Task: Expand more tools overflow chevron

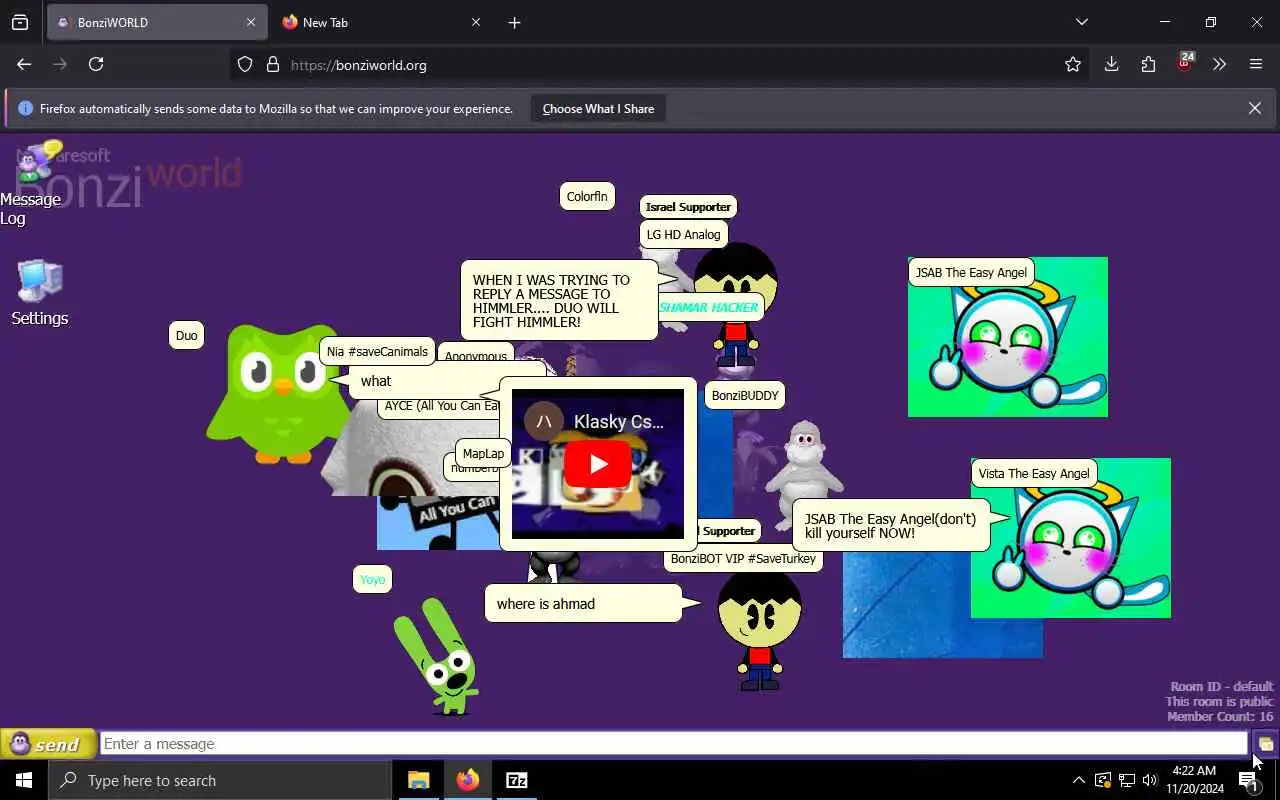Action: (1219, 64)
